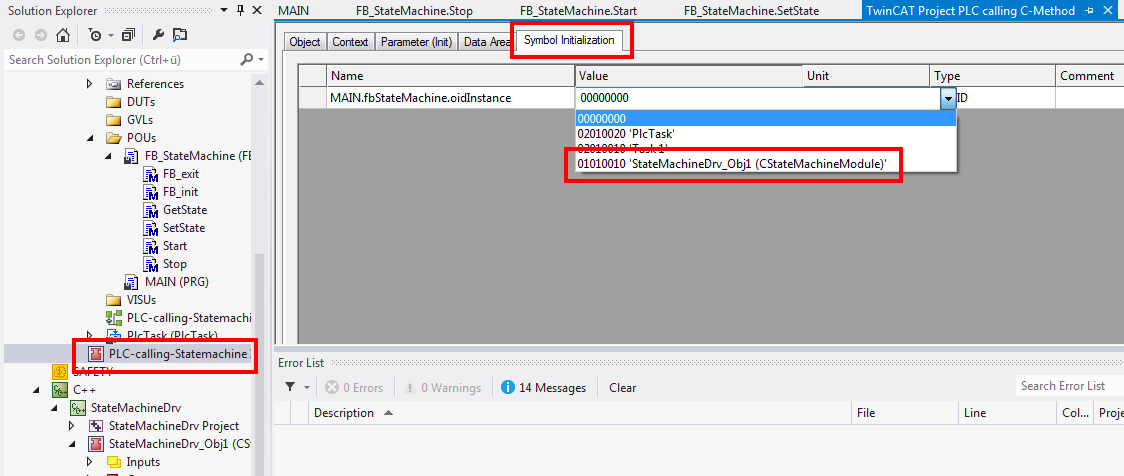Screen dimensions: 1124x476
Task: Select the GetState method
Action: click(x=185, y=210)
